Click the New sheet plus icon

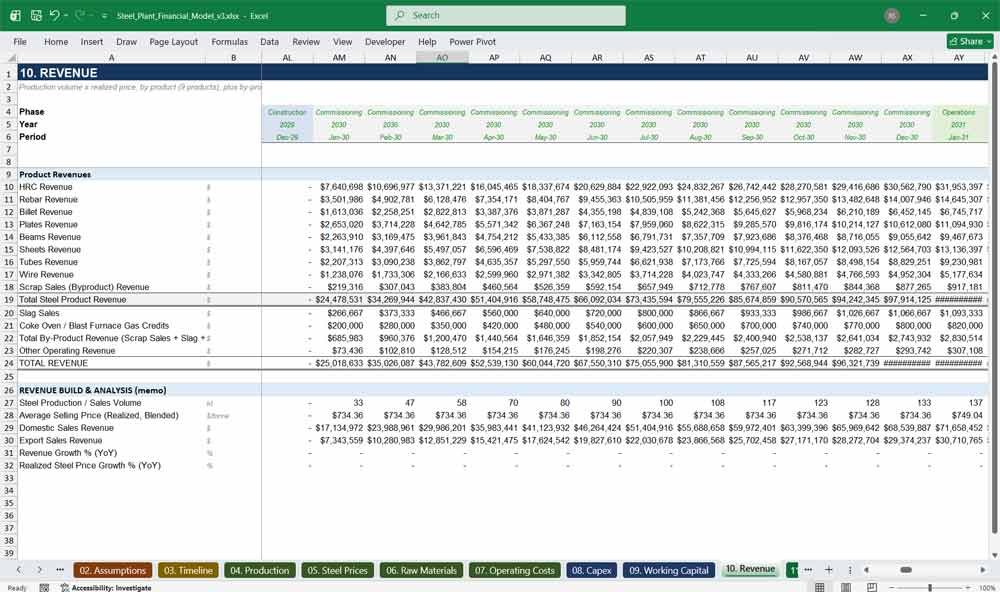828,570
